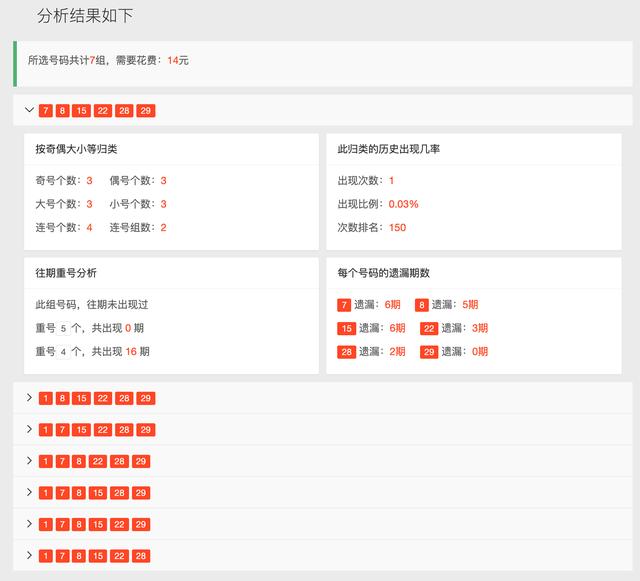This screenshot has width=640, height=581.
Task: Click the 按奇偶大小等归类 panel heading
Action: coord(76,149)
